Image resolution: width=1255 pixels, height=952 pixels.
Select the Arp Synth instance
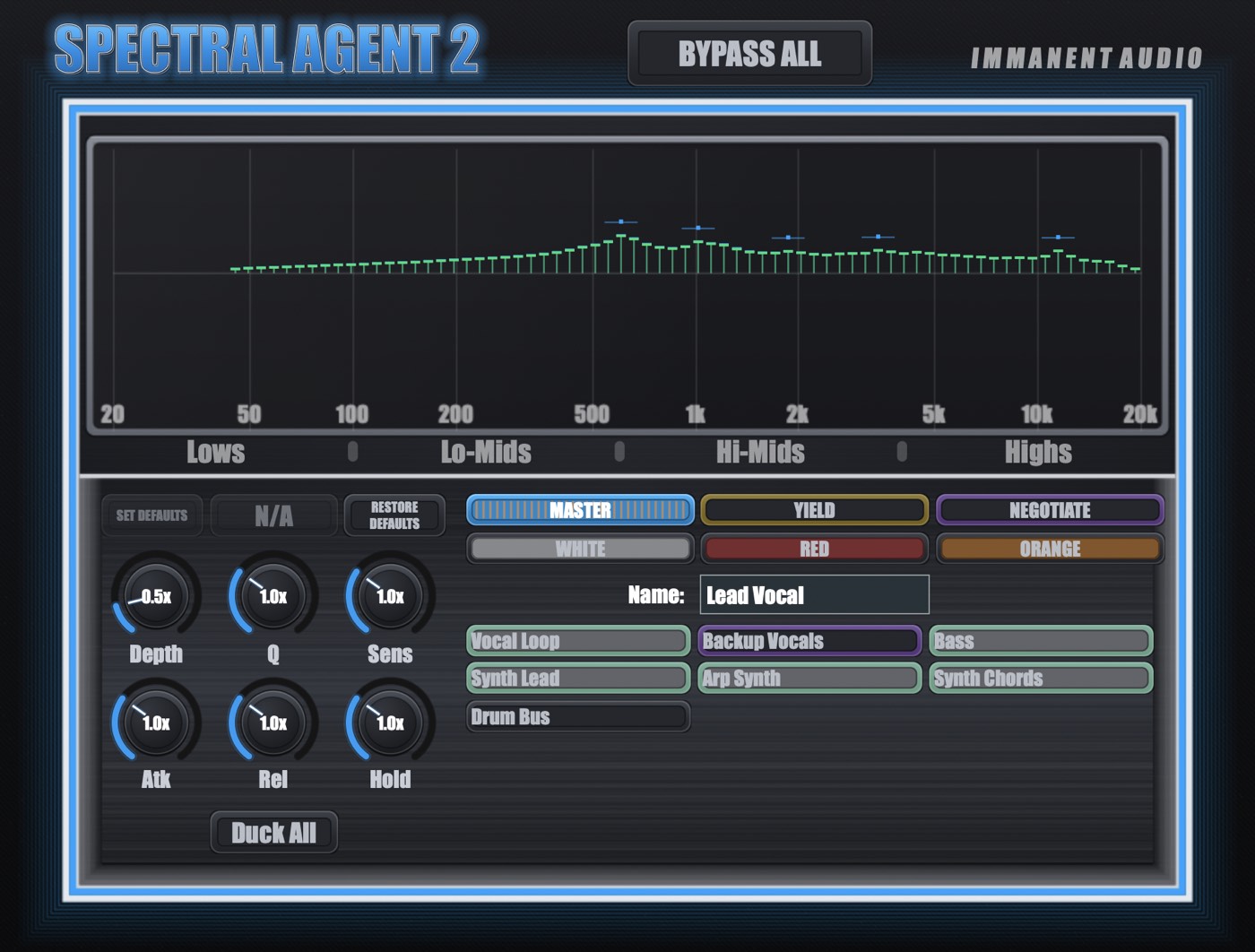[809, 679]
